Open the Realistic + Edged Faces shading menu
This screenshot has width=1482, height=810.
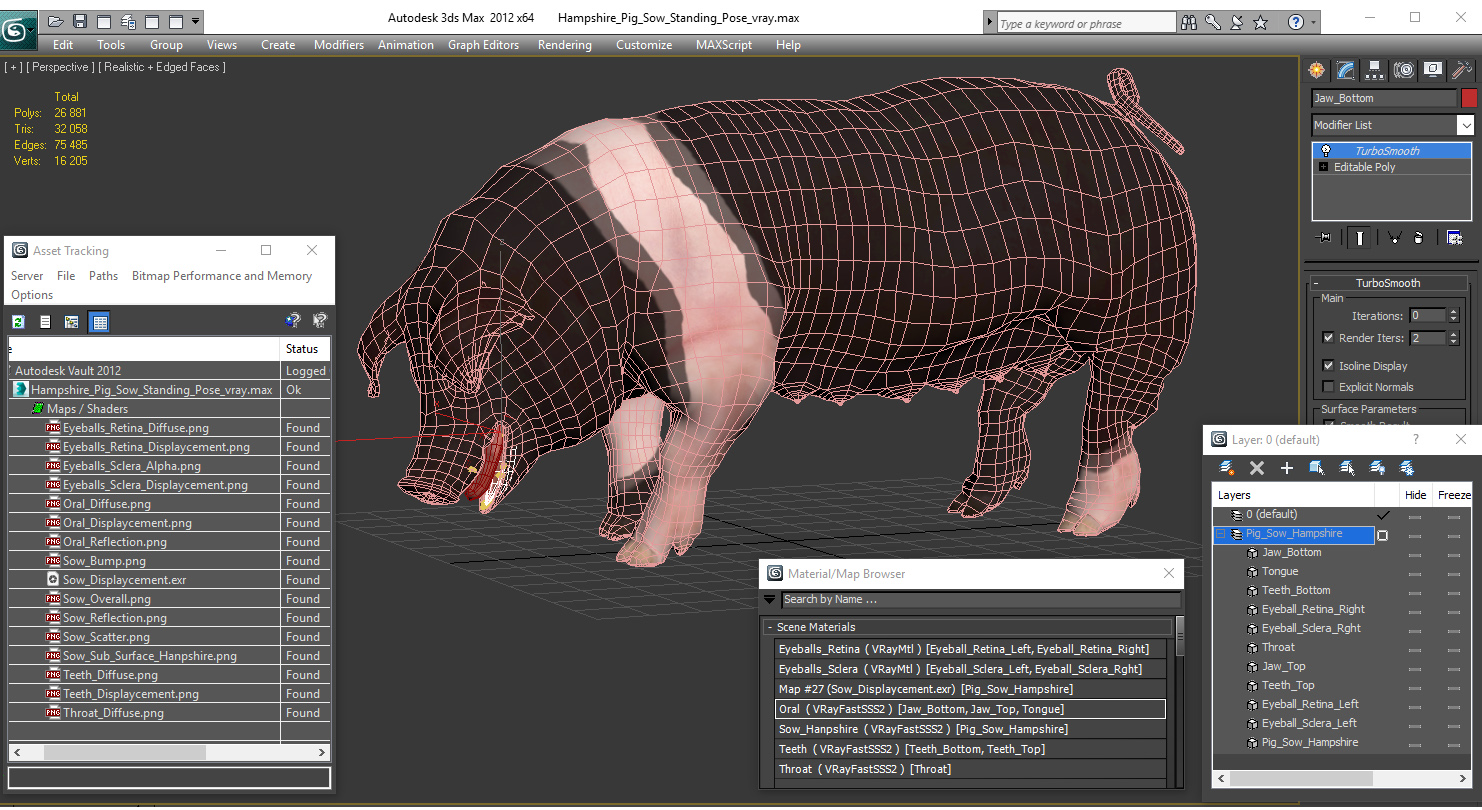[164, 67]
